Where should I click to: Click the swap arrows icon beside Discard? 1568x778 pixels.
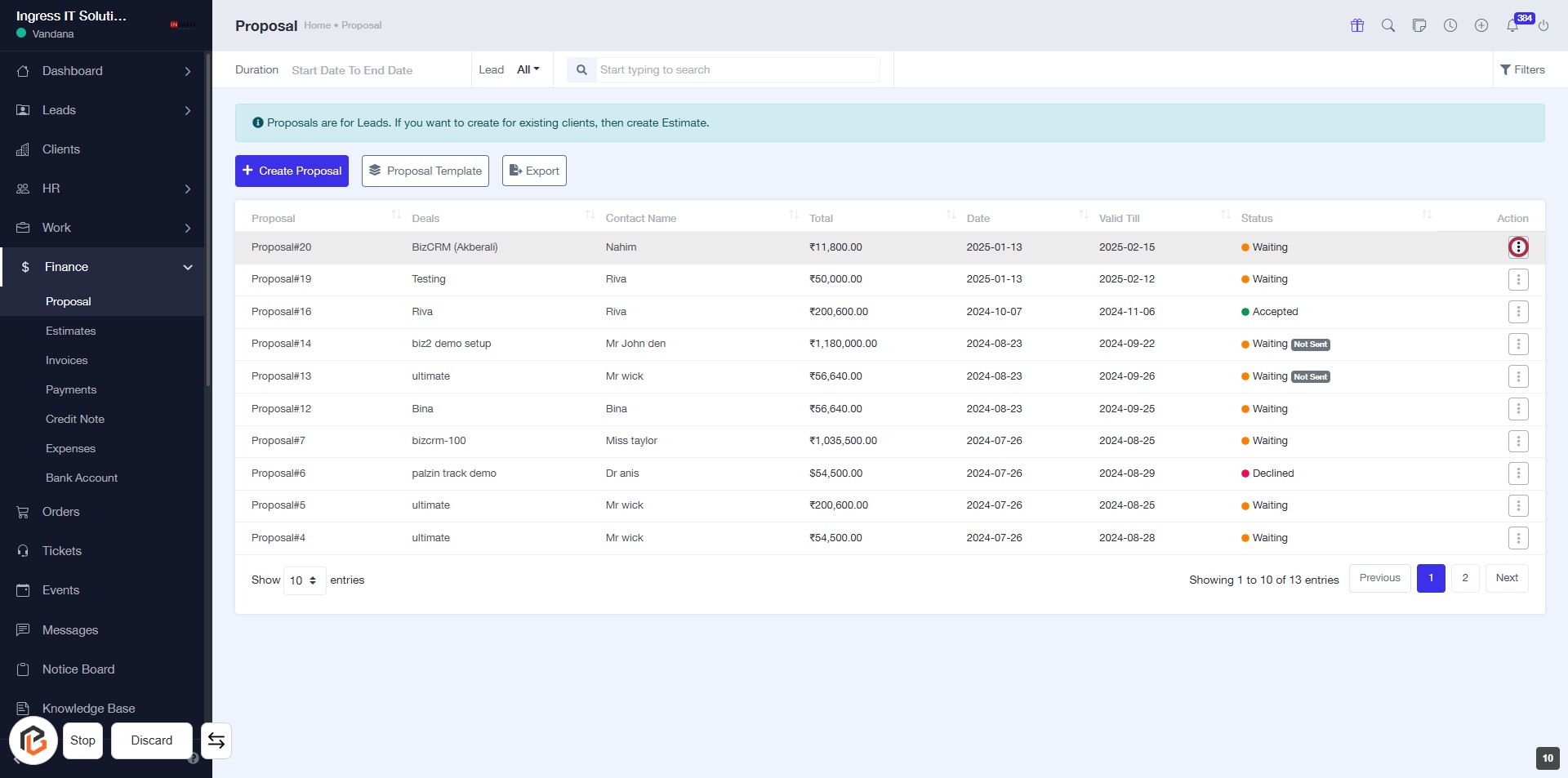click(x=216, y=740)
